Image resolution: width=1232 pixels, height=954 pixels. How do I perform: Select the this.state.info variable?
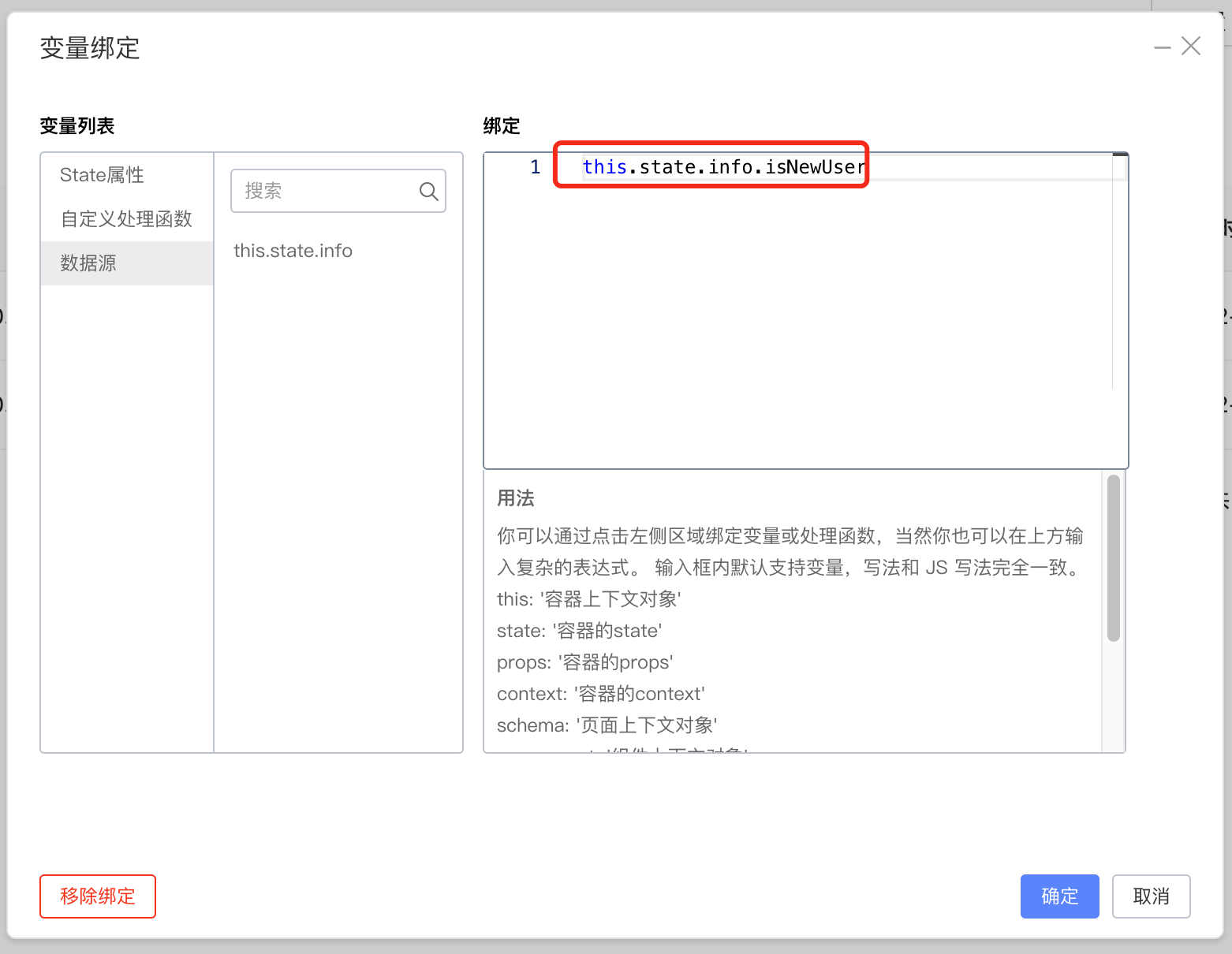point(293,250)
